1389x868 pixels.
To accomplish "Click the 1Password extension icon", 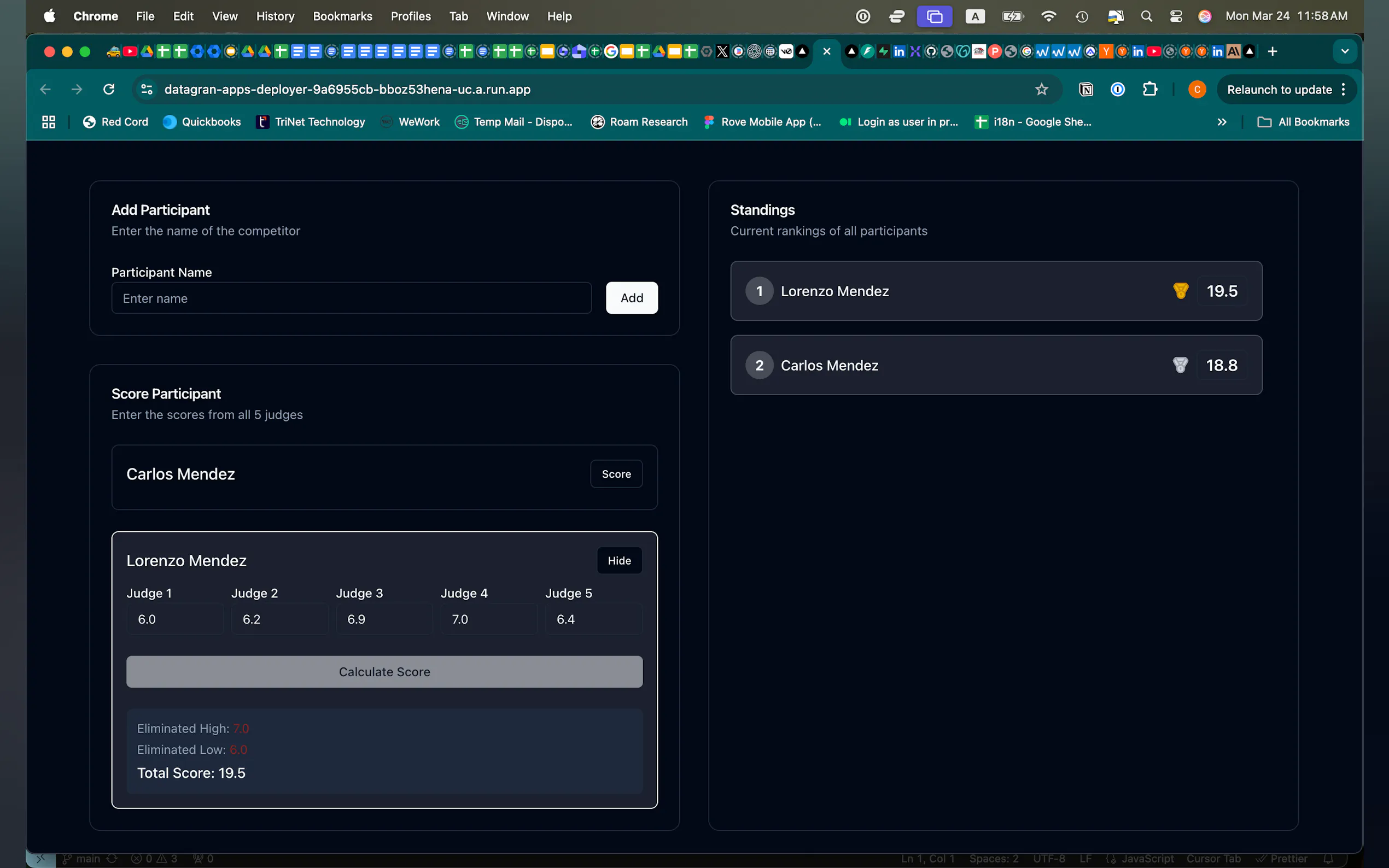I will pyautogui.click(x=1117, y=89).
